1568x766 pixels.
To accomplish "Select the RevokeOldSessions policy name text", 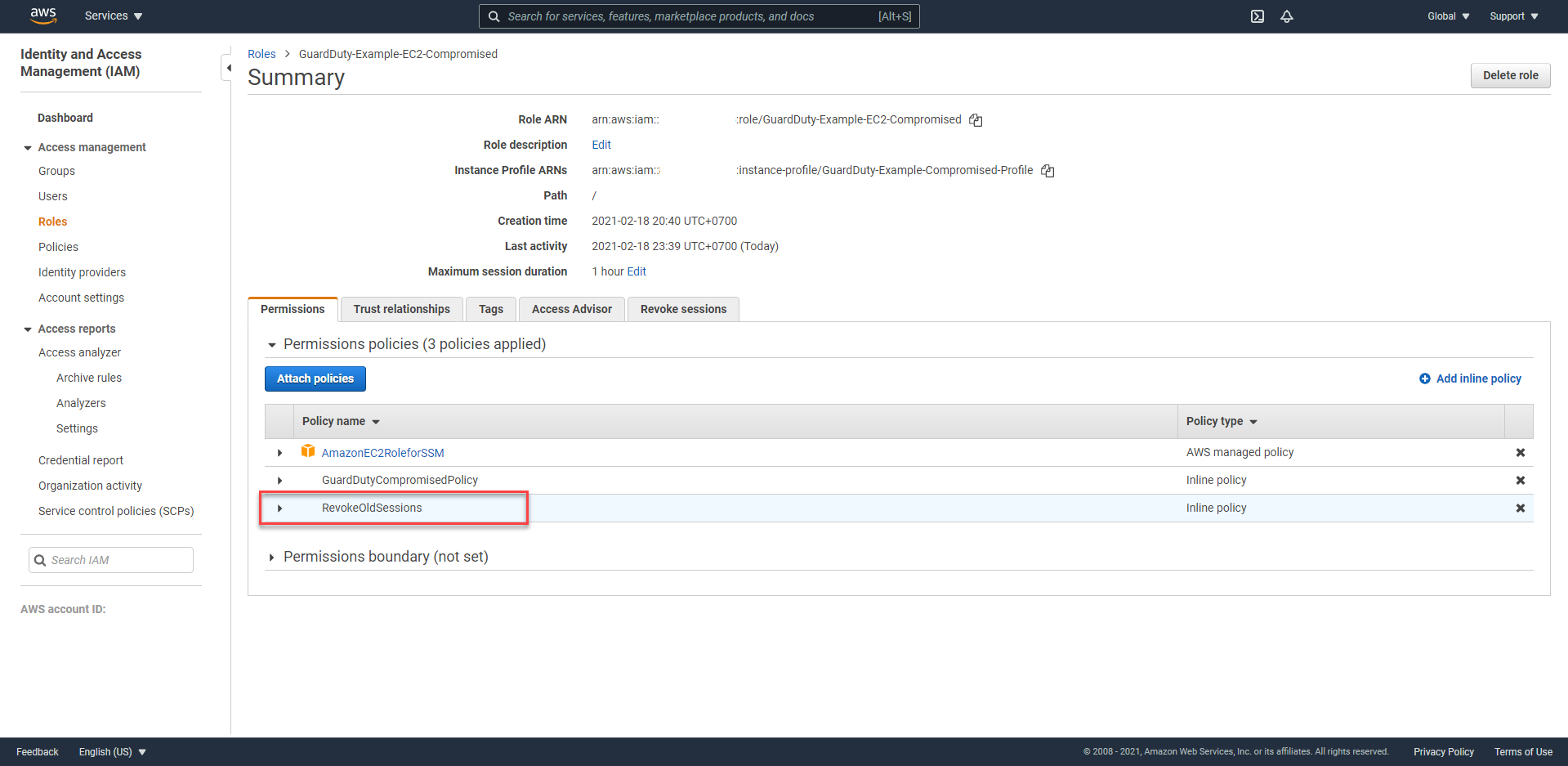I will tap(372, 508).
